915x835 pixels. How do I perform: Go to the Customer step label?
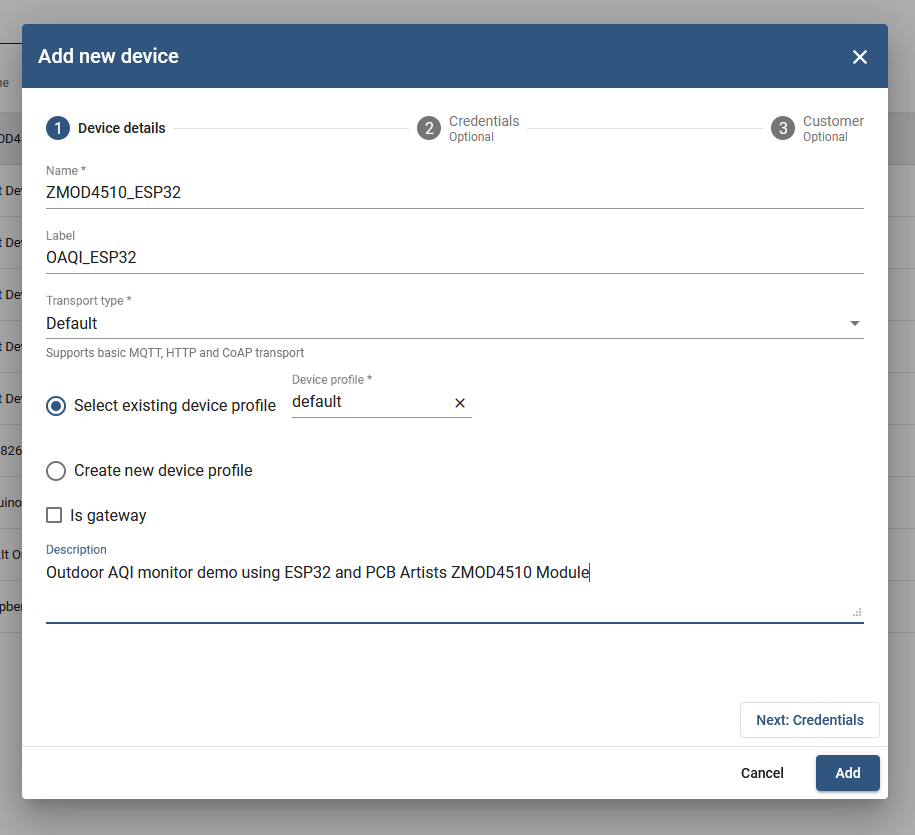pyautogui.click(x=833, y=122)
